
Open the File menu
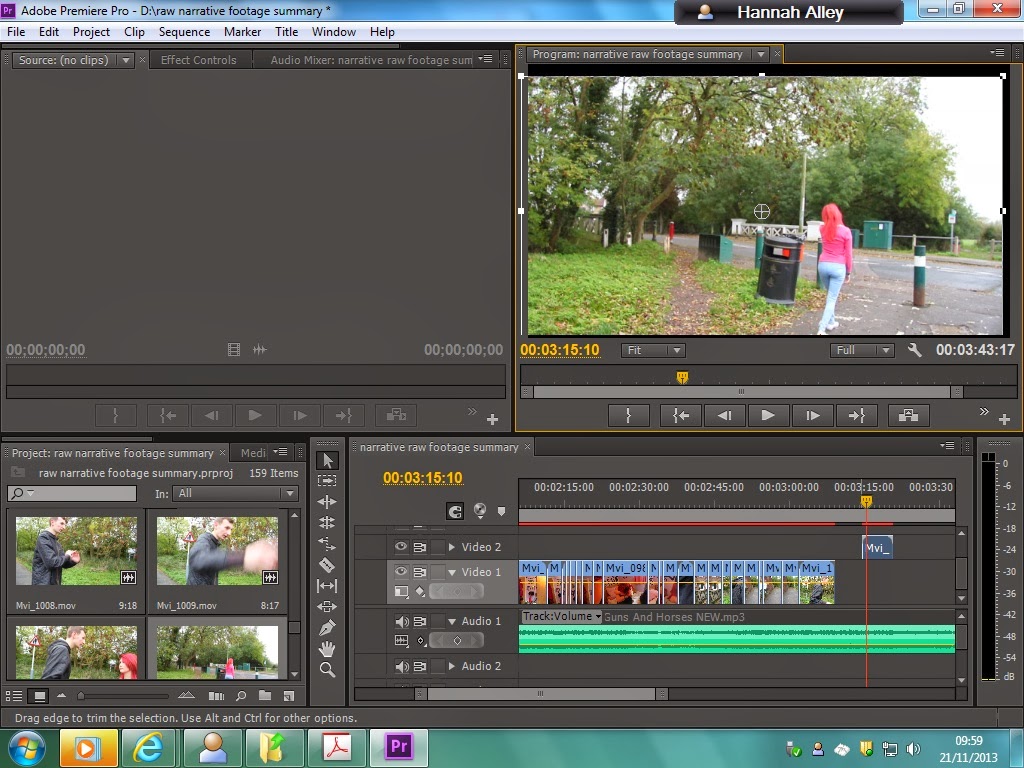click(16, 31)
